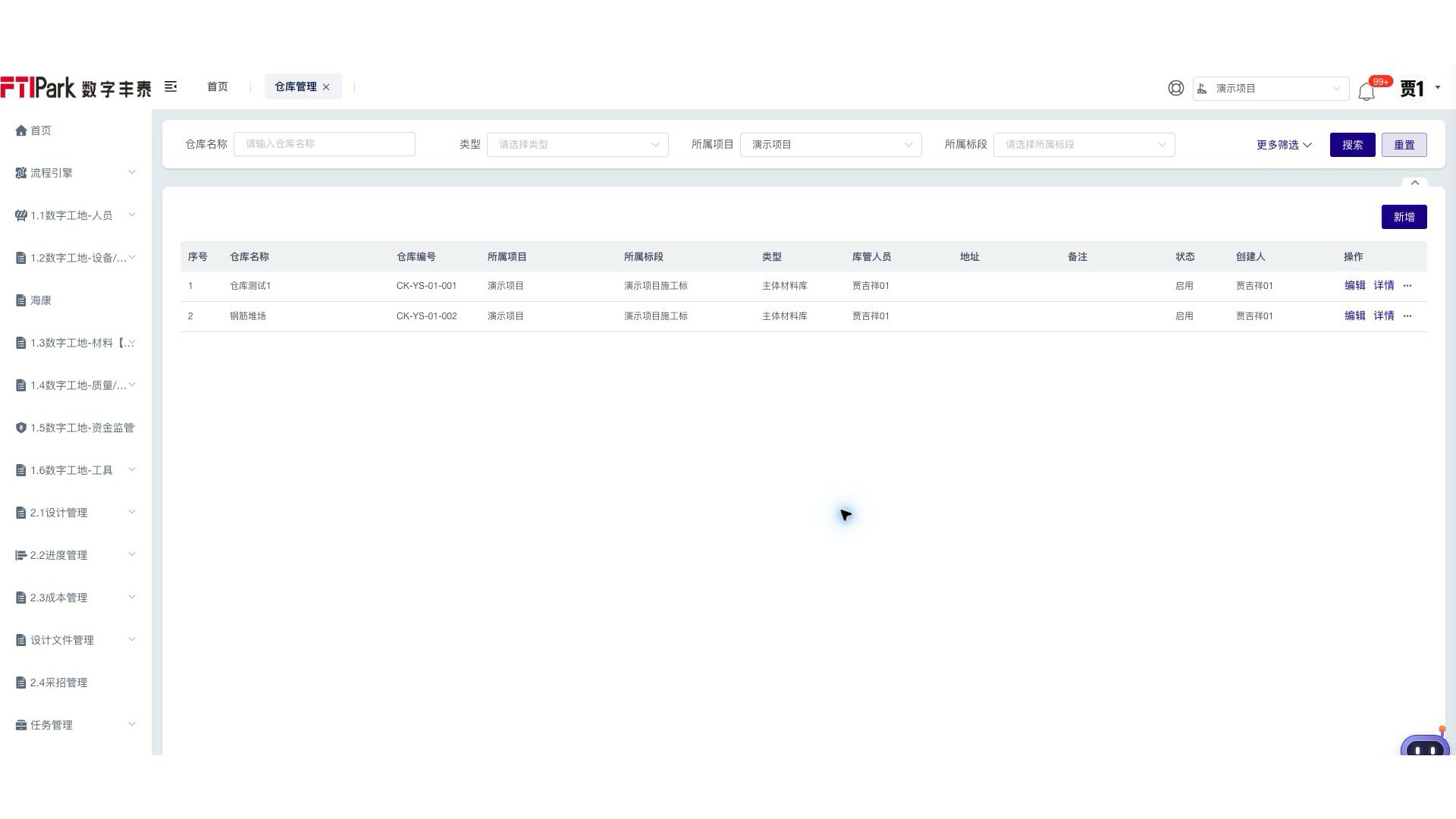This screenshot has width=1456, height=819.
Task: Click the 新增 button
Action: [1404, 217]
